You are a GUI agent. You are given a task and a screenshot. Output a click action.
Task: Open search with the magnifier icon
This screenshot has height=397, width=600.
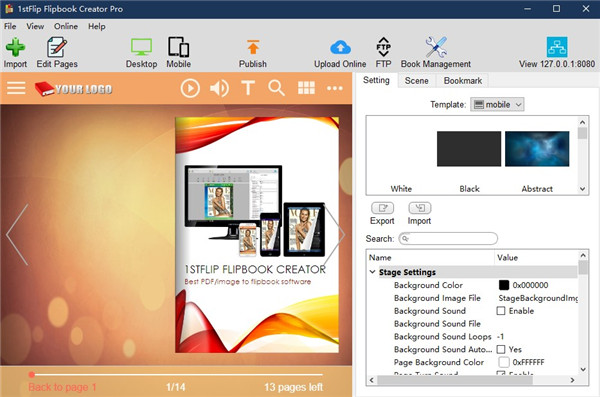click(276, 88)
